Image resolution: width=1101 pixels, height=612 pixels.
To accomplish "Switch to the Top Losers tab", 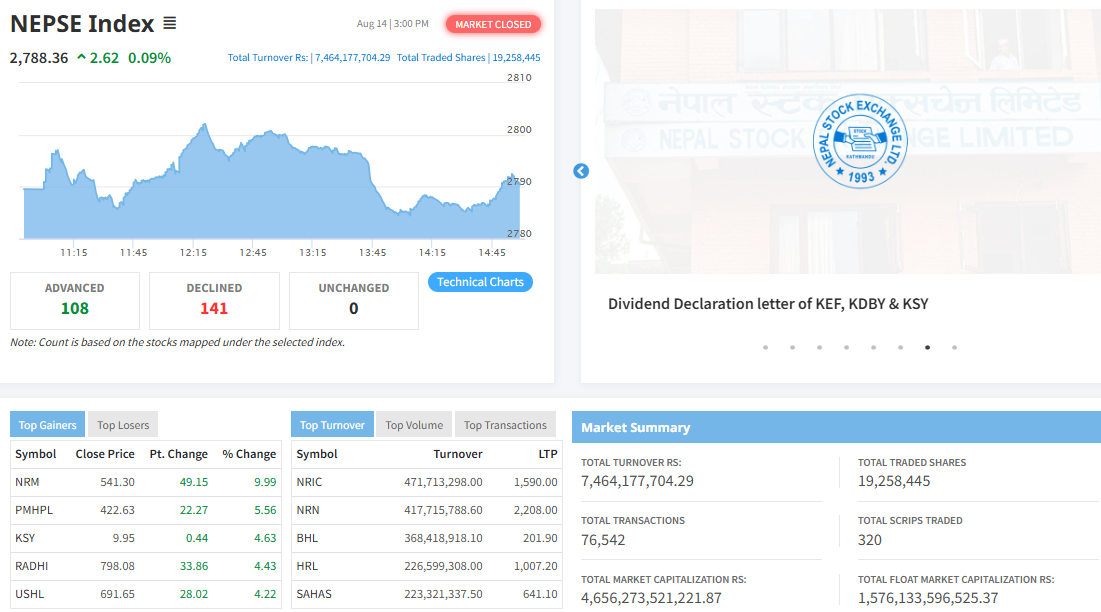I will [123, 425].
